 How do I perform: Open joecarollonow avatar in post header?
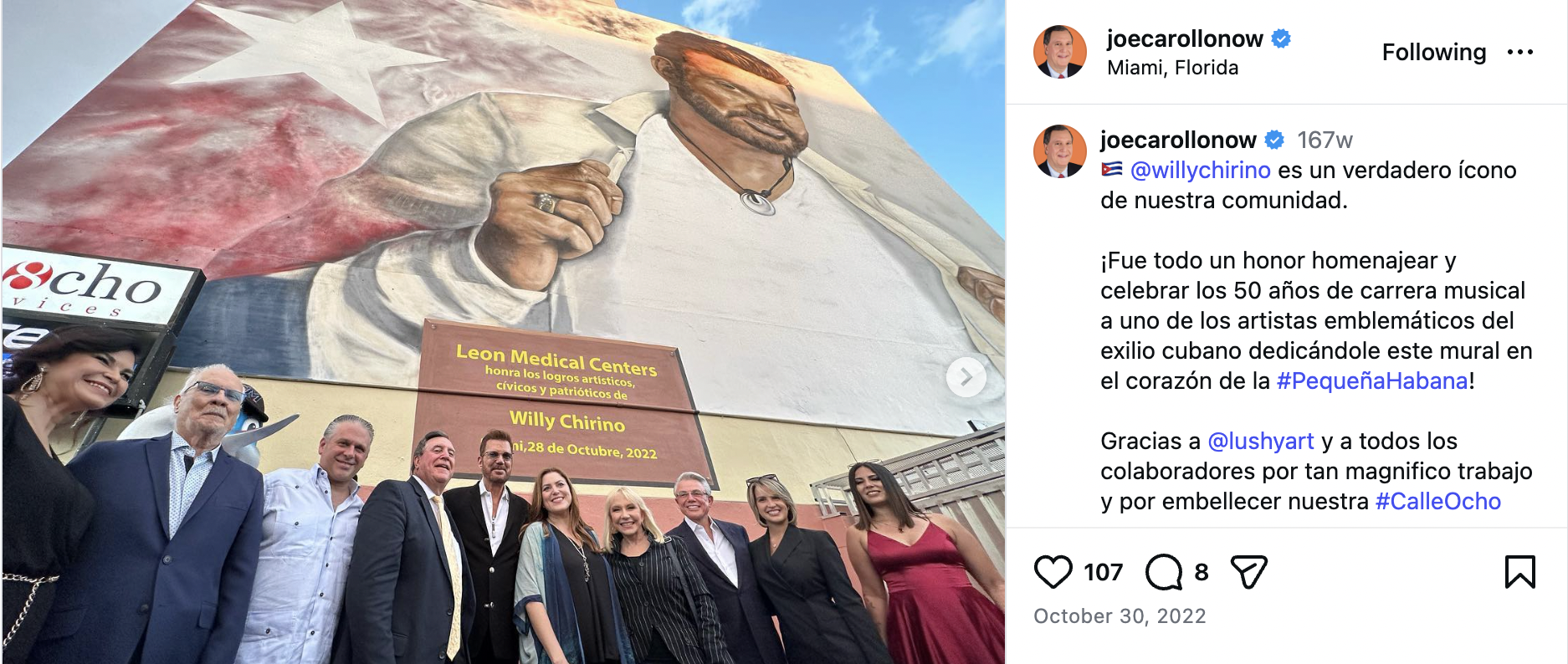tap(1060, 52)
